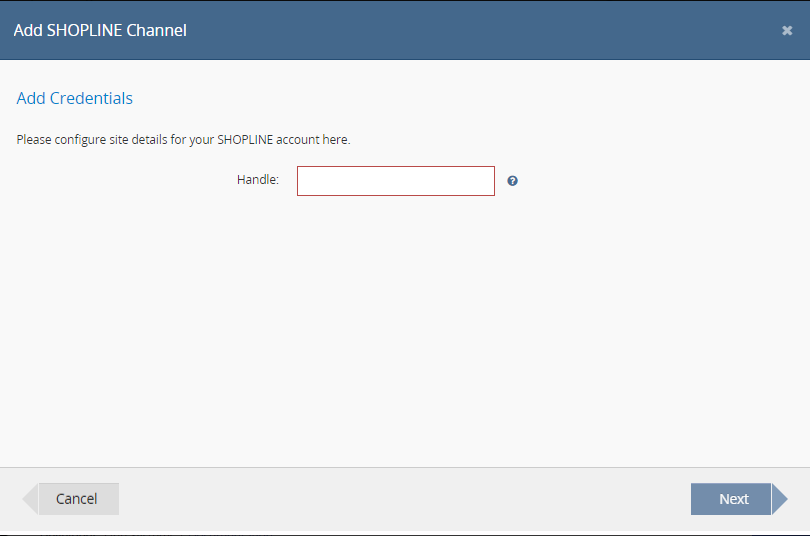Open the Handle field help tooltip icon
The width and height of the screenshot is (810, 536).
pyautogui.click(x=512, y=181)
